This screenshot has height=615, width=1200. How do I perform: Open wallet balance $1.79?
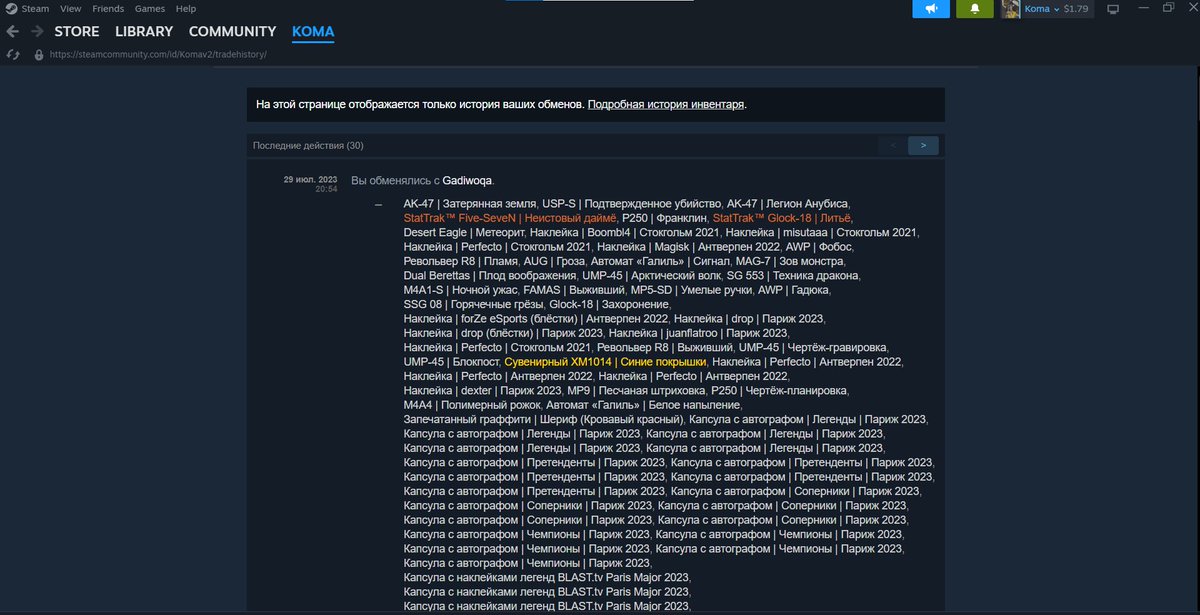pyautogui.click(x=1076, y=9)
